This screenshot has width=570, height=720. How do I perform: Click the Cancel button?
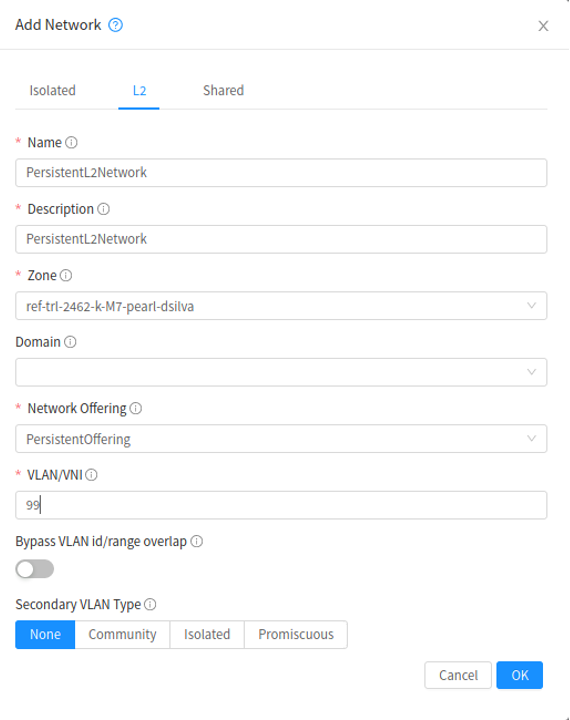(458, 675)
